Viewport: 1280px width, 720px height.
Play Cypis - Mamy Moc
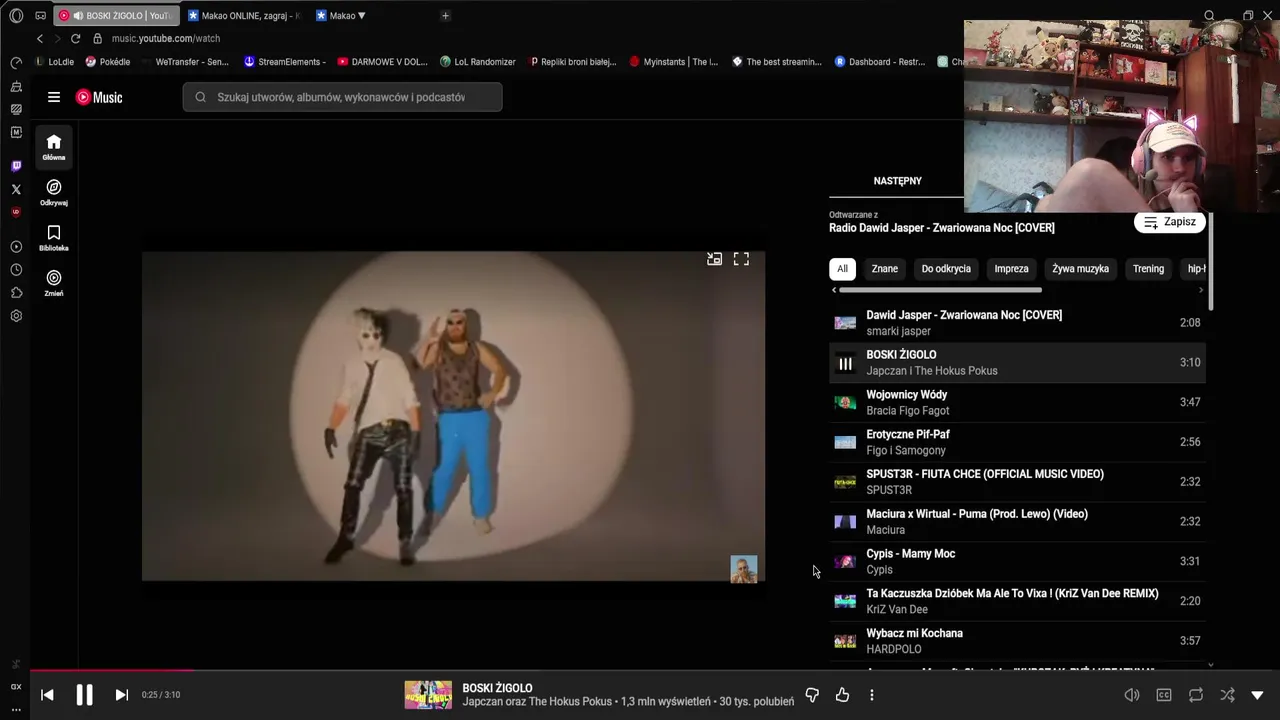click(x=1017, y=561)
